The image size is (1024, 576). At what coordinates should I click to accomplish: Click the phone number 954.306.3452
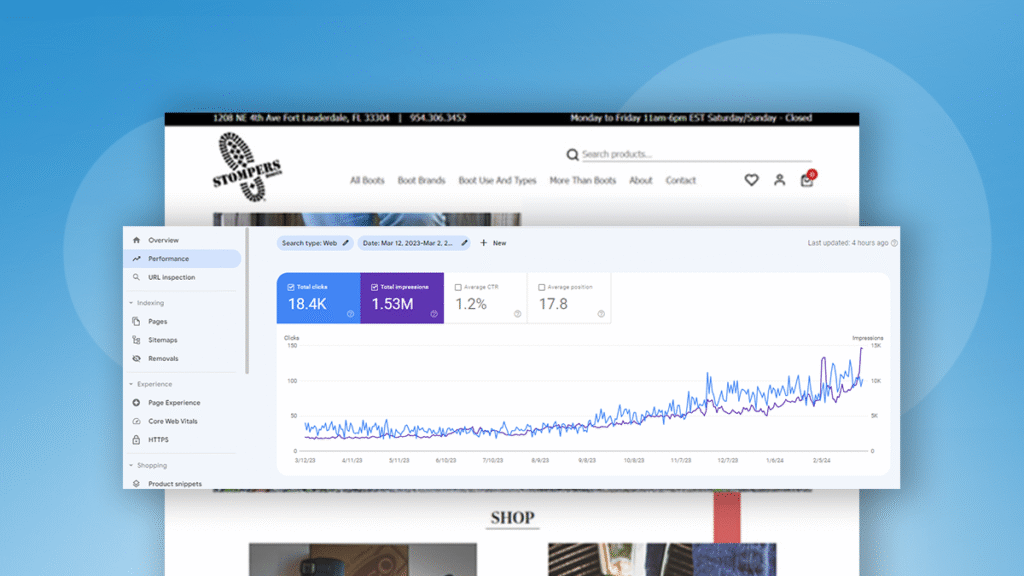point(438,118)
